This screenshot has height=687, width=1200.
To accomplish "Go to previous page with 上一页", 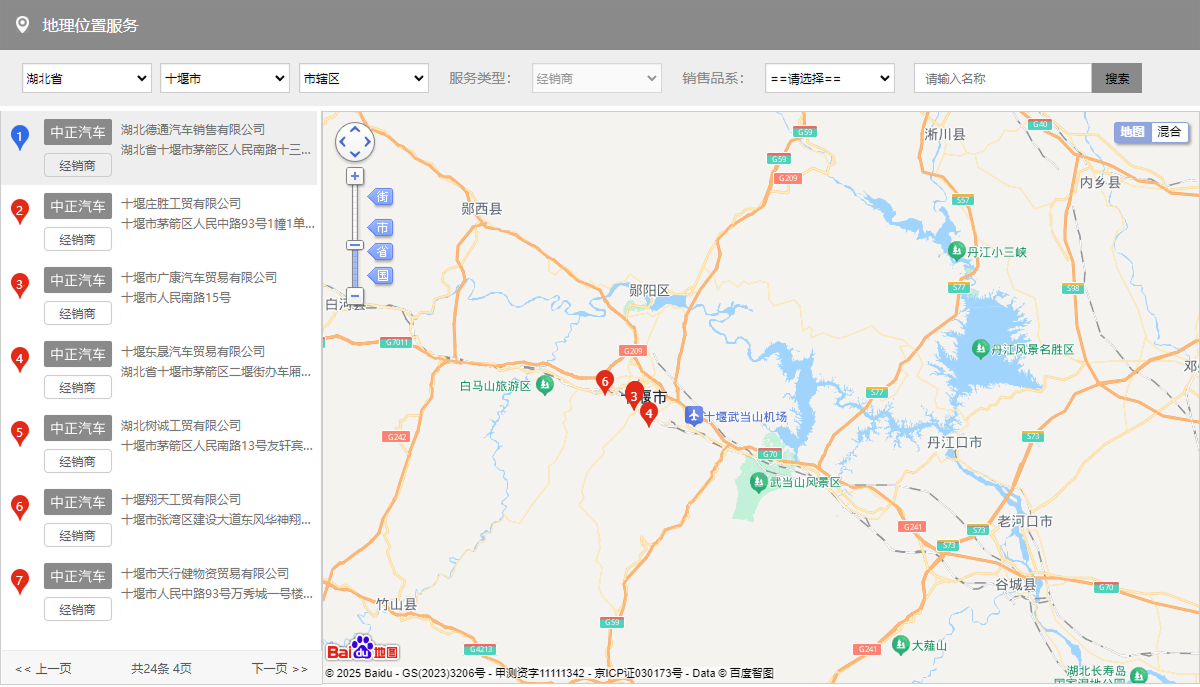I will [43, 668].
